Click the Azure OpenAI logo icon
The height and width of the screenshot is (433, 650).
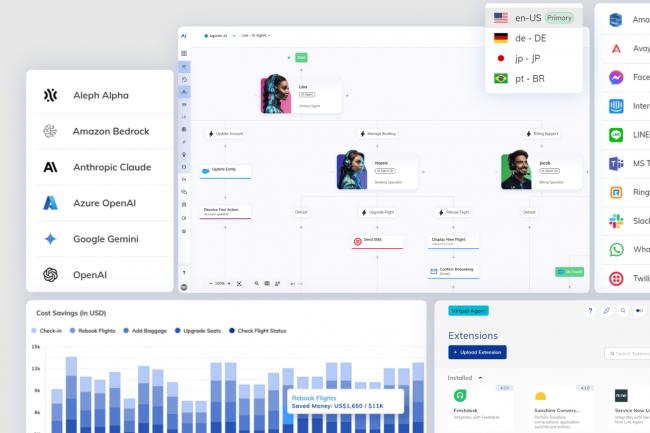click(50, 203)
